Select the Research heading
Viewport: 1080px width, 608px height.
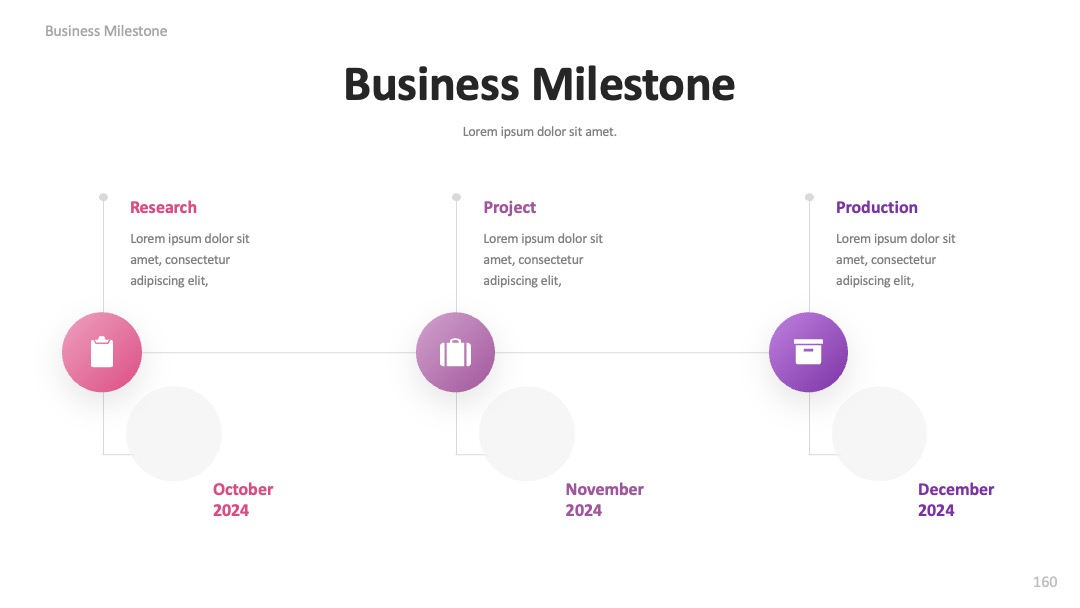(163, 207)
